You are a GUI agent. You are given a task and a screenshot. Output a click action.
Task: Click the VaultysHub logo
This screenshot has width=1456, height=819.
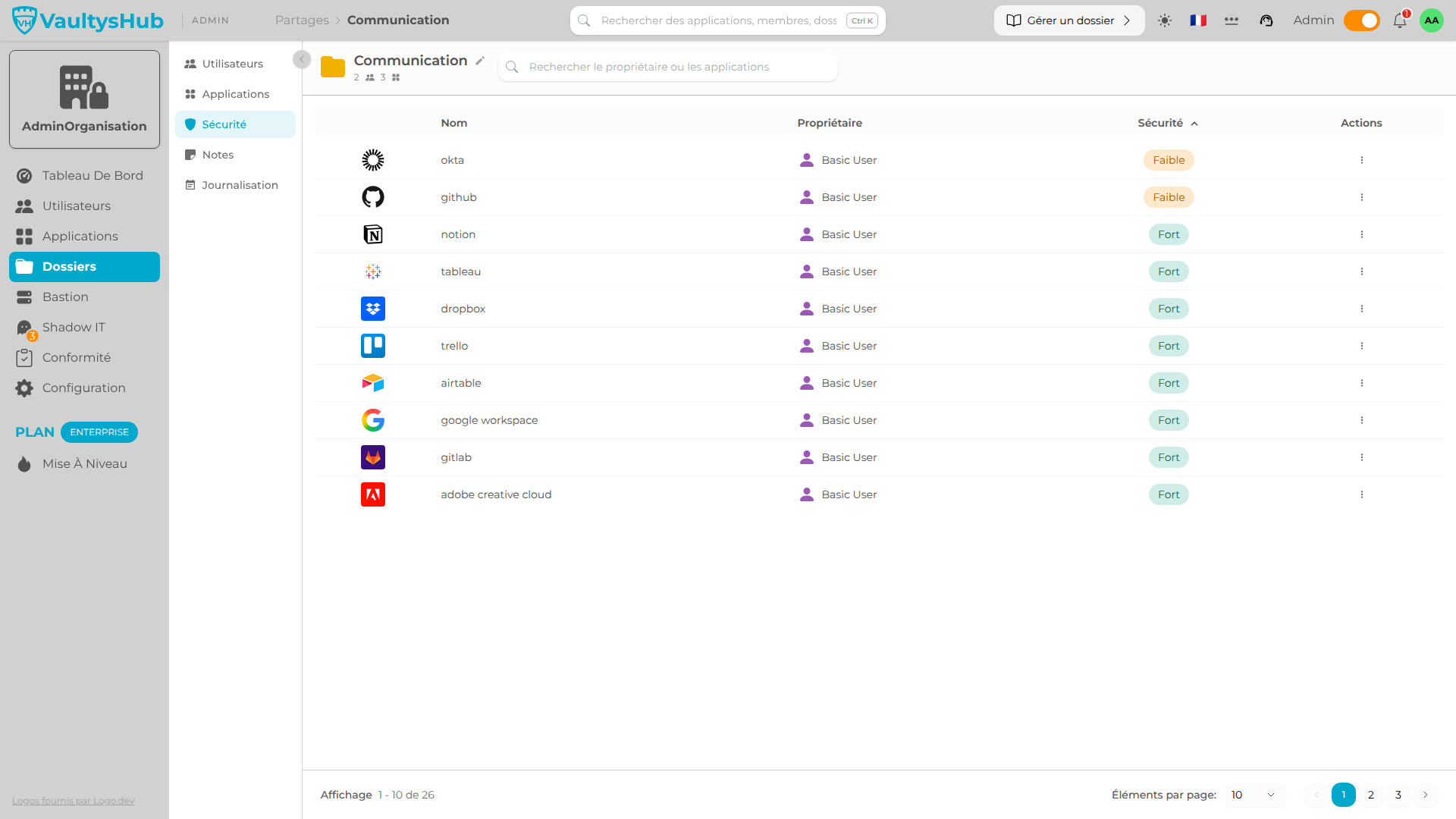point(88,20)
